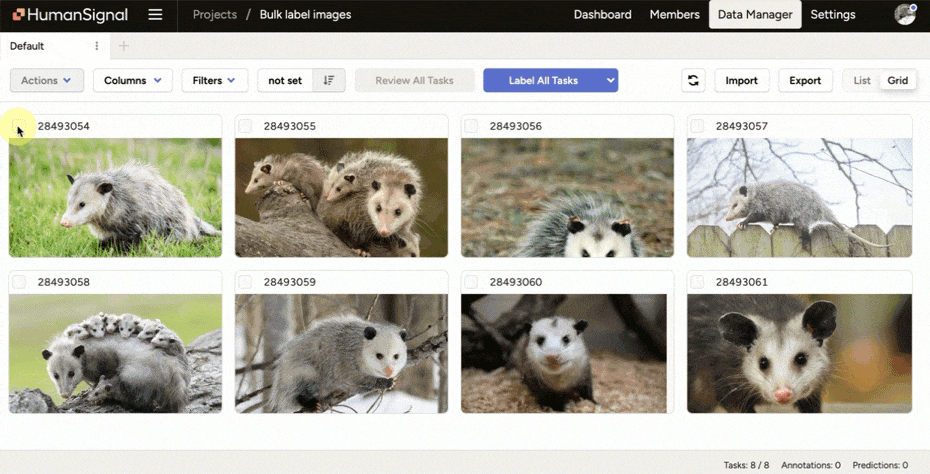Screen dimensions: 930x474
Task: Switch to List view
Action: pos(861,81)
